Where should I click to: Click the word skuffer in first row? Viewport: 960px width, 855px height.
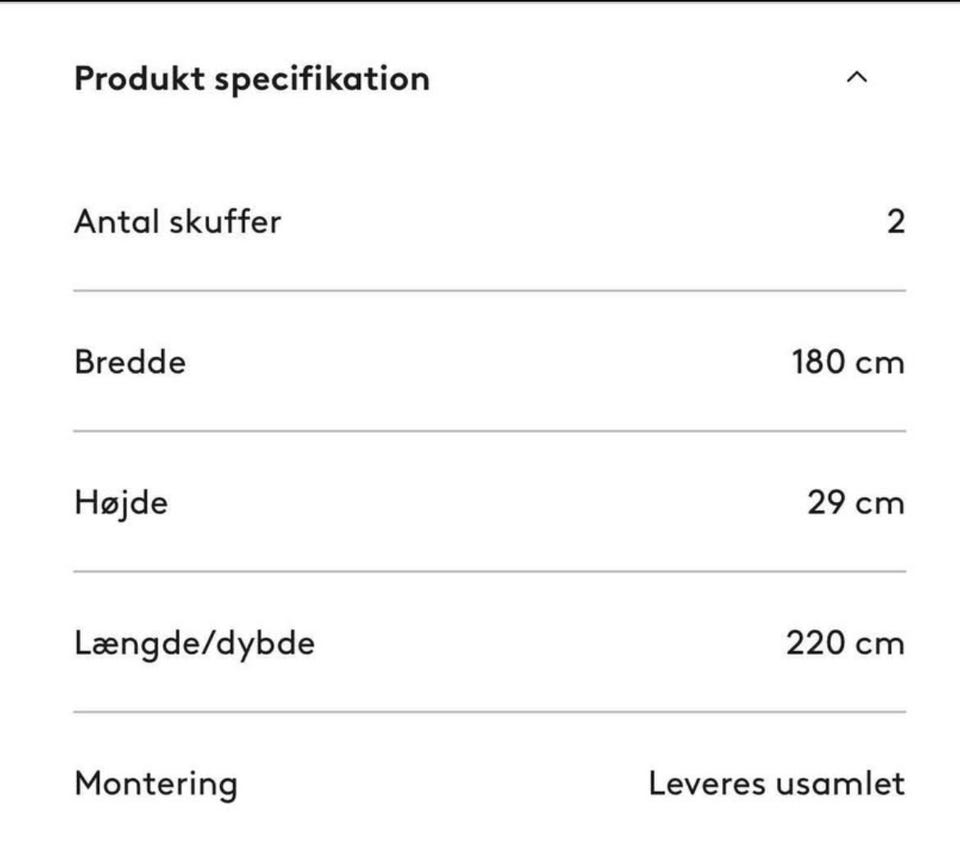(x=225, y=221)
